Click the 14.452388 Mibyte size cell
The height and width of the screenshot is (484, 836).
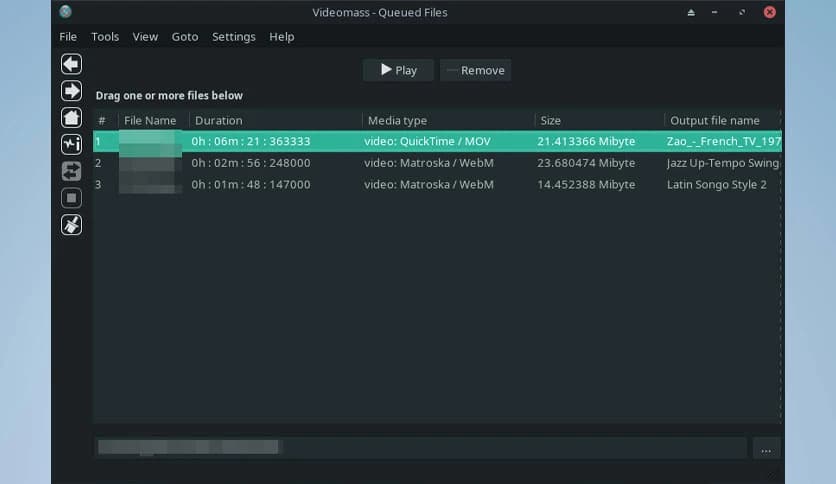pyautogui.click(x=586, y=184)
